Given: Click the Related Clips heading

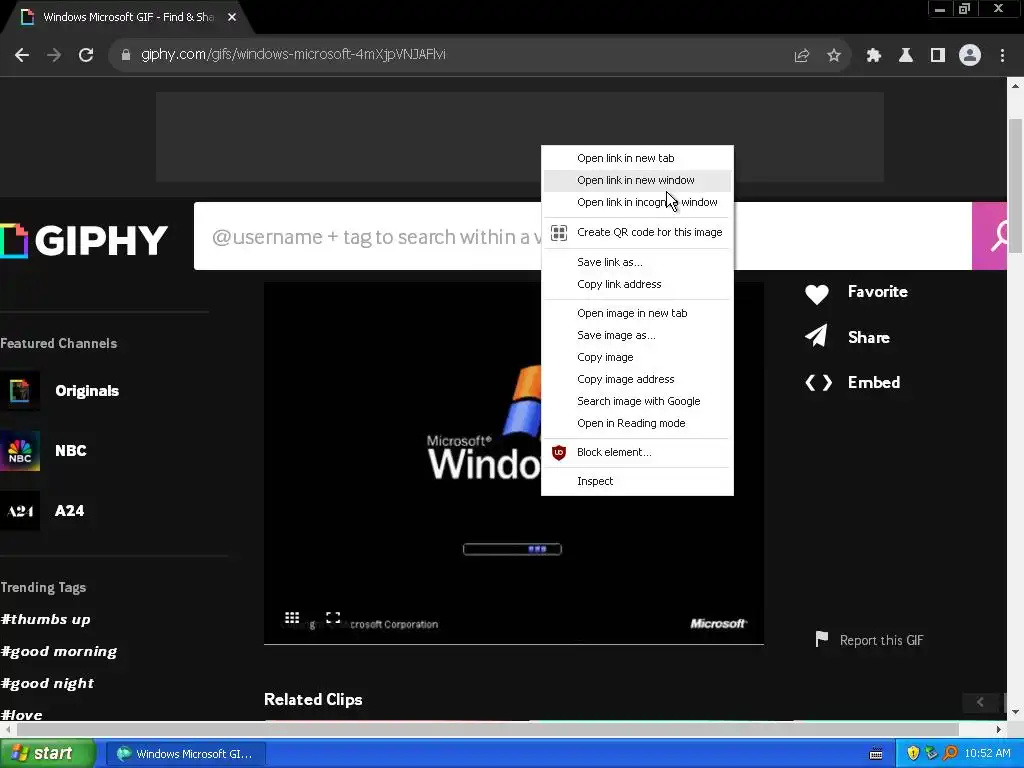Looking at the screenshot, I should coord(313,699).
